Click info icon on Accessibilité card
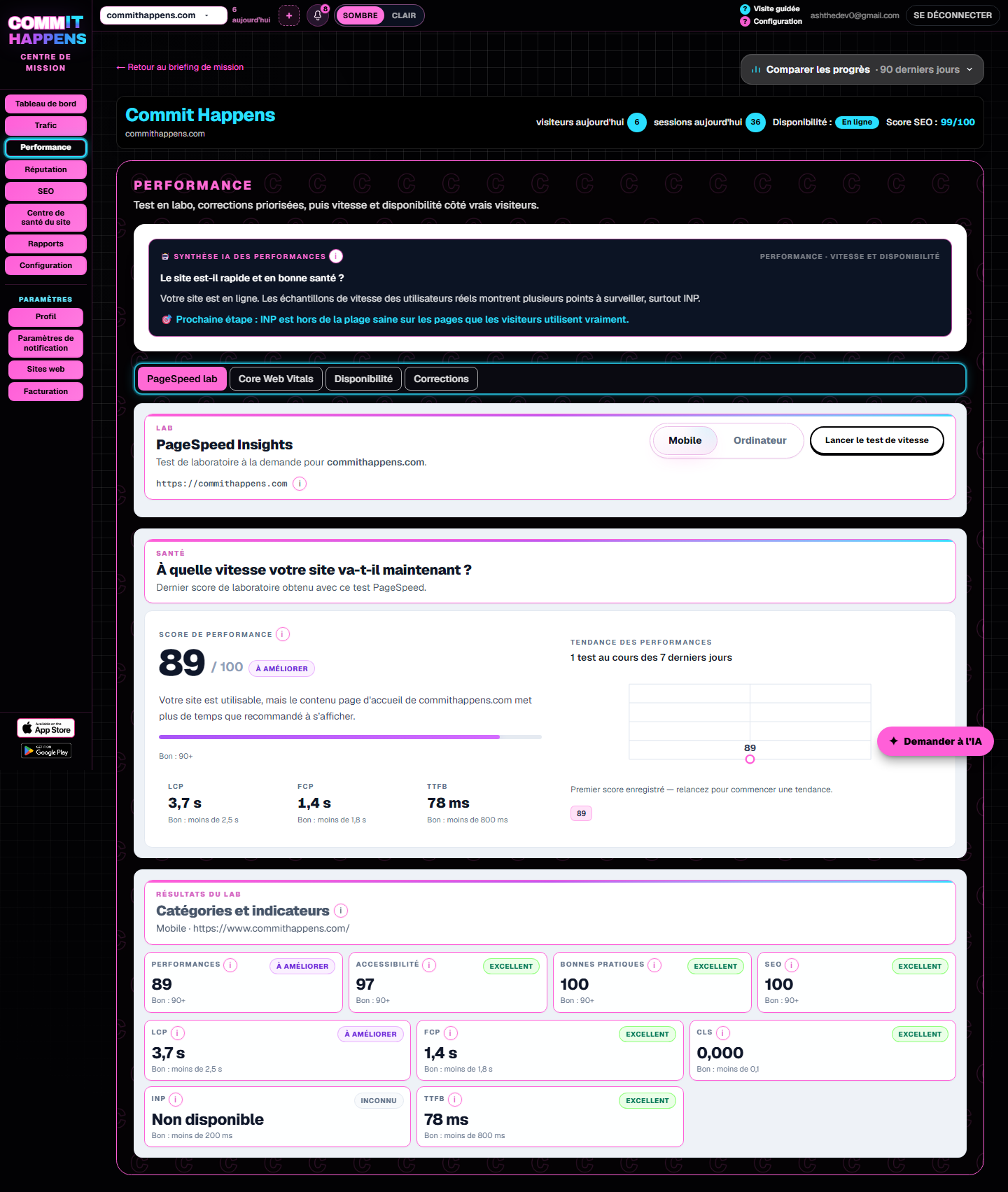Screen dimensions: 1008x1192 [x=429, y=965]
